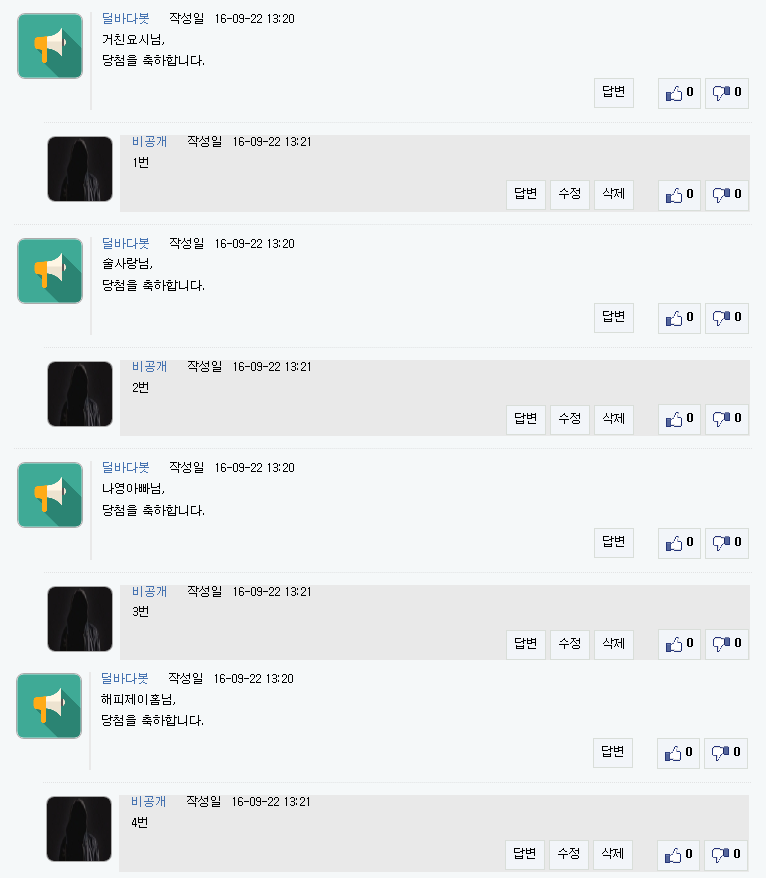The width and height of the screenshot is (766, 878).
Task: Dislike the 나영아빠님 congratulation comment
Action: pos(726,543)
